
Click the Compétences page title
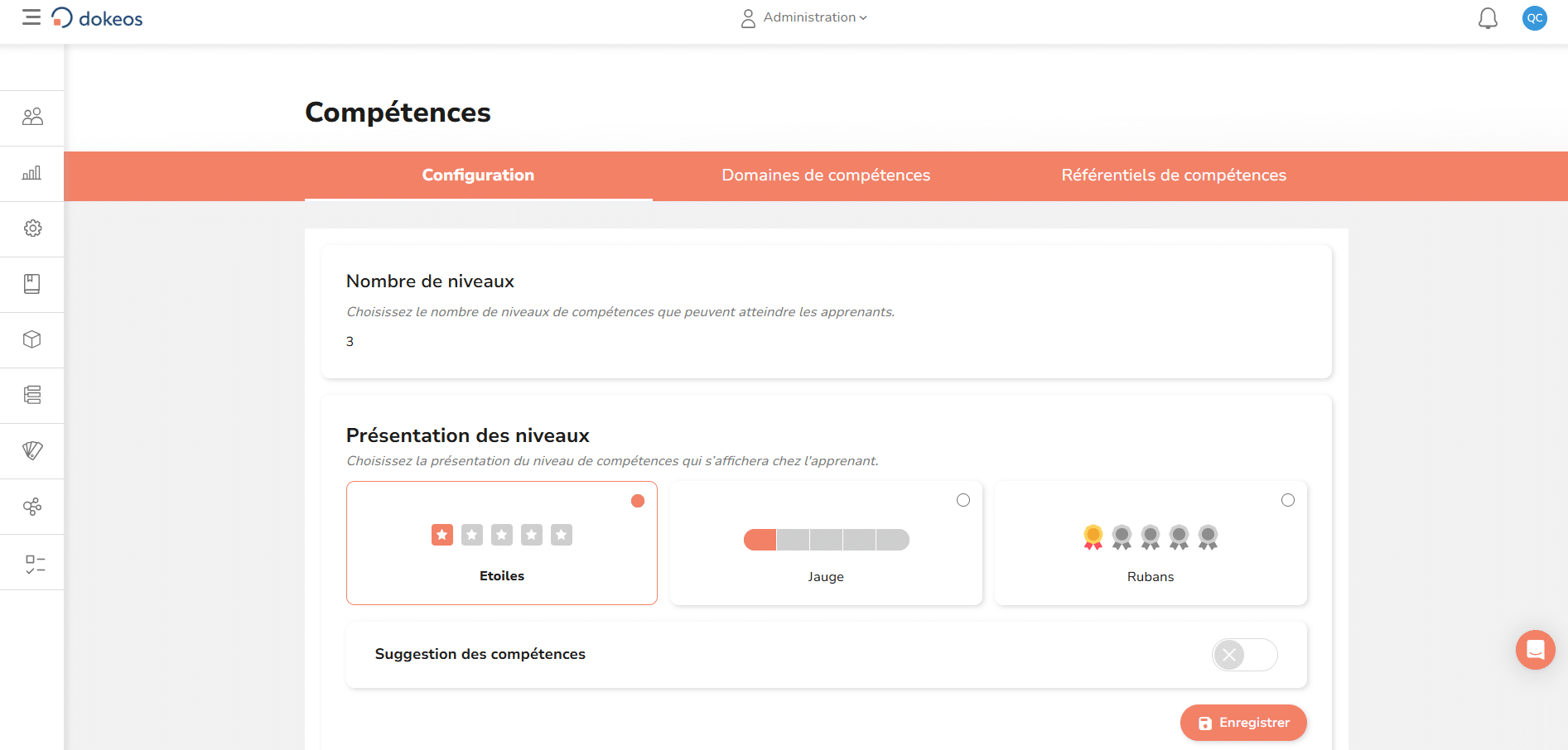click(398, 113)
